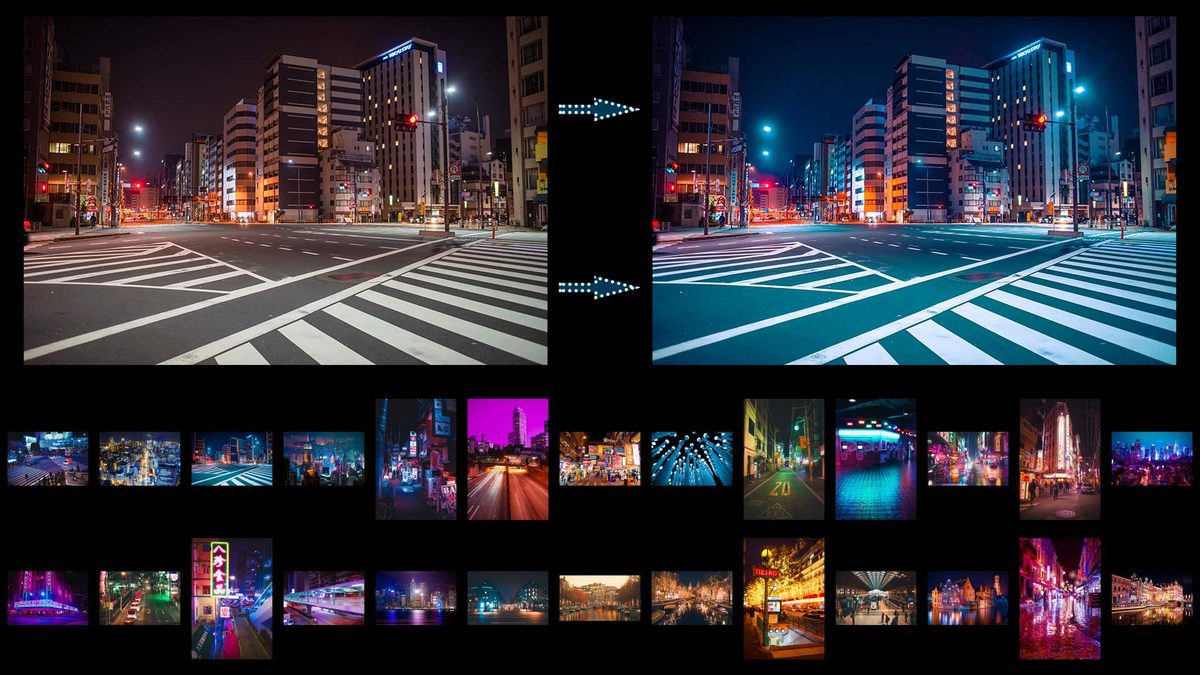1200x675 pixels.
Task: Select the neon alley with Japanese signs thumbnail
Action: 416,459
